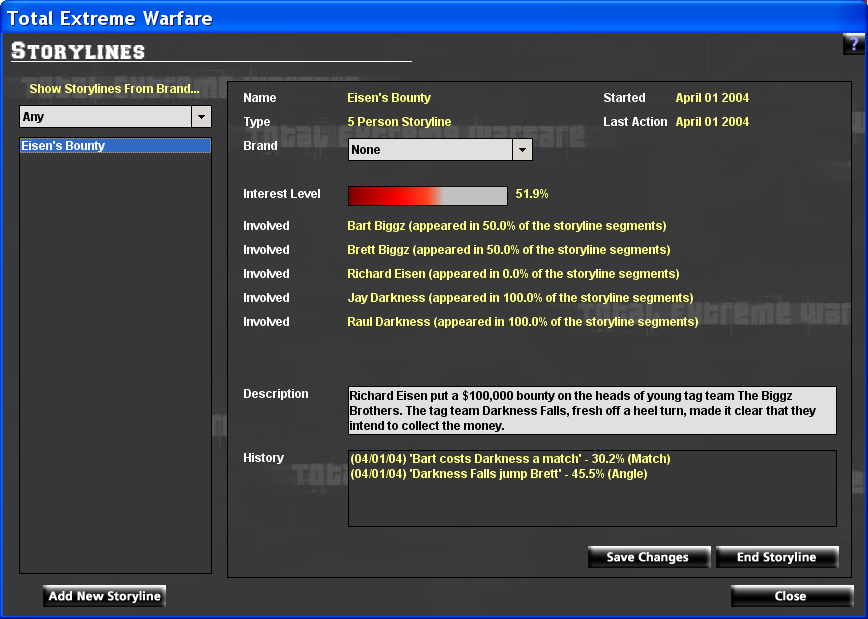Close the Storylines screen with Close button
Image resolution: width=868 pixels, height=619 pixels.
coord(789,596)
